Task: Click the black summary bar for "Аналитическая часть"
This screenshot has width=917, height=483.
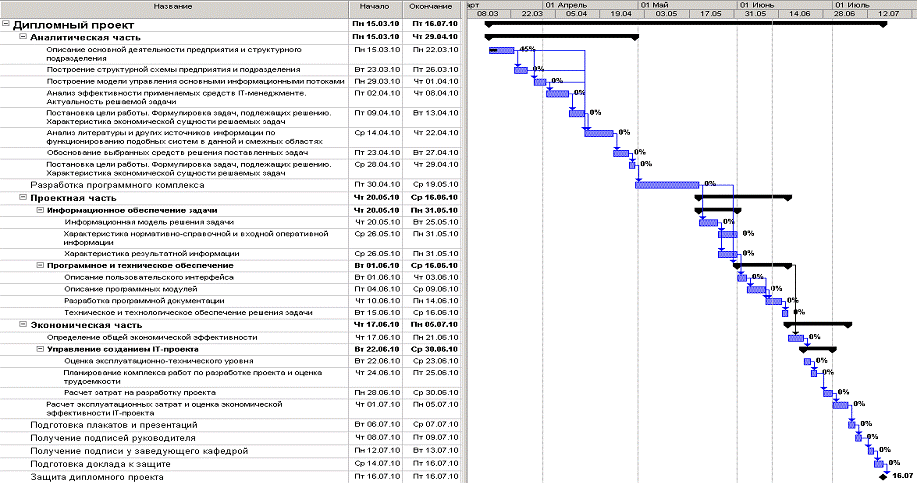Action: [x=560, y=36]
